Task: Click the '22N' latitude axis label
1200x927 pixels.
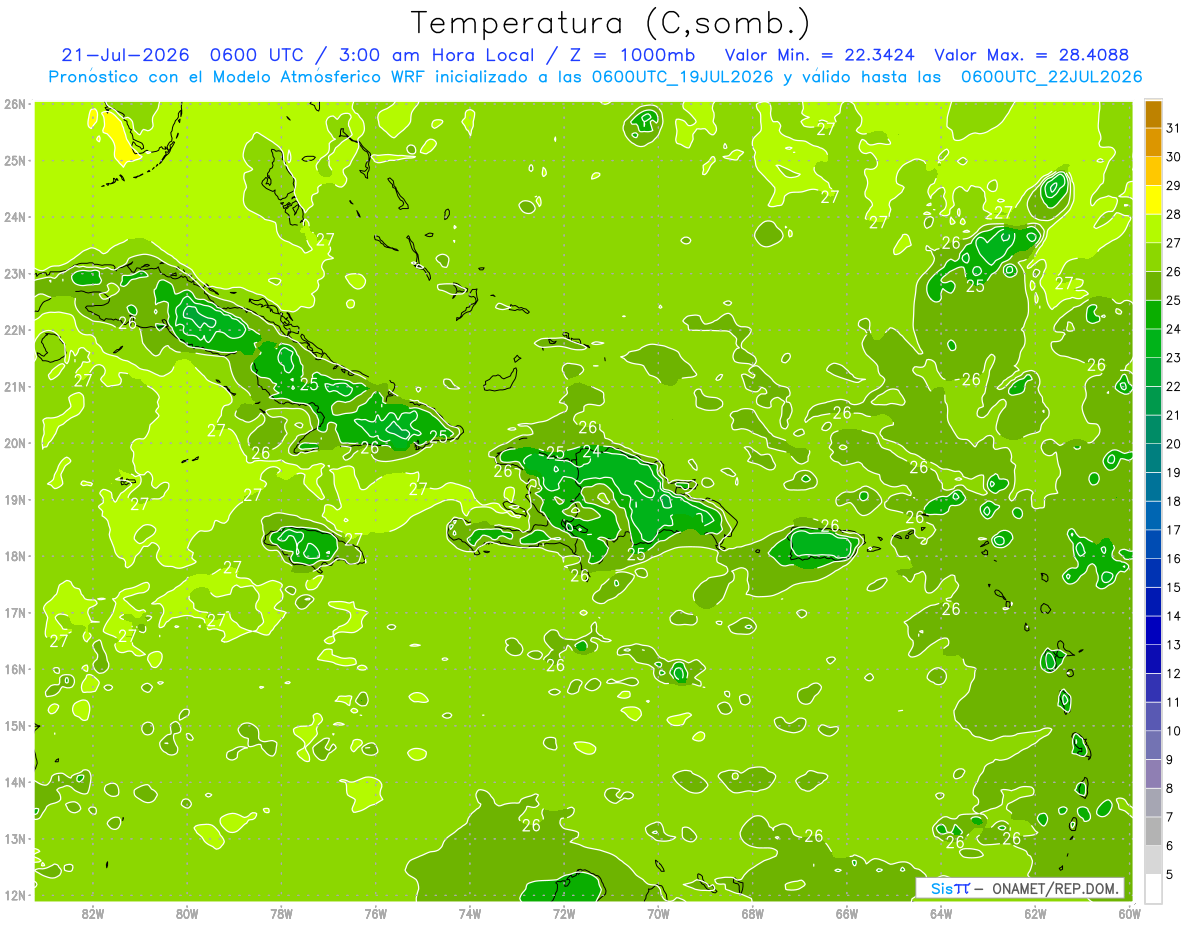Action: 15,330
